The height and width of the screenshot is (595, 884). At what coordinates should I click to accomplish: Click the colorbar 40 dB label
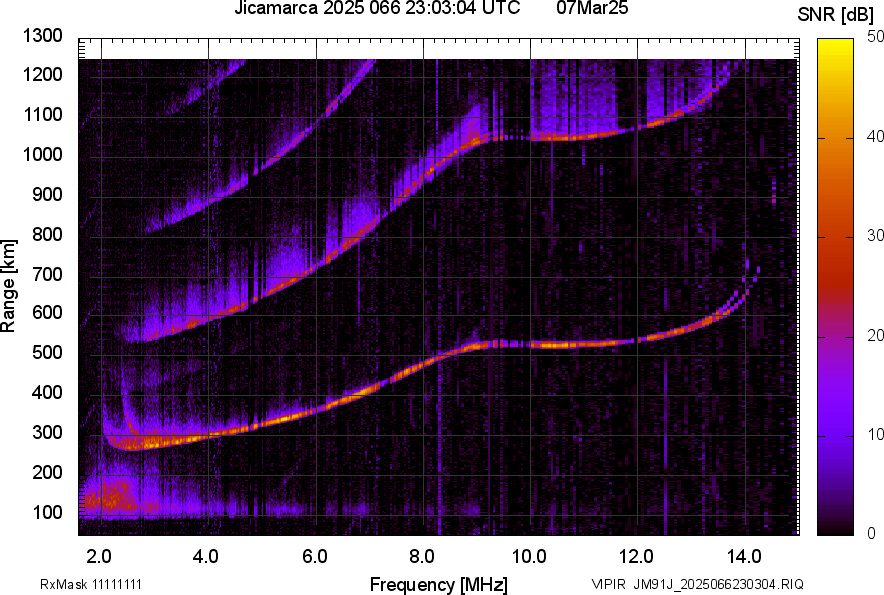coord(875,136)
